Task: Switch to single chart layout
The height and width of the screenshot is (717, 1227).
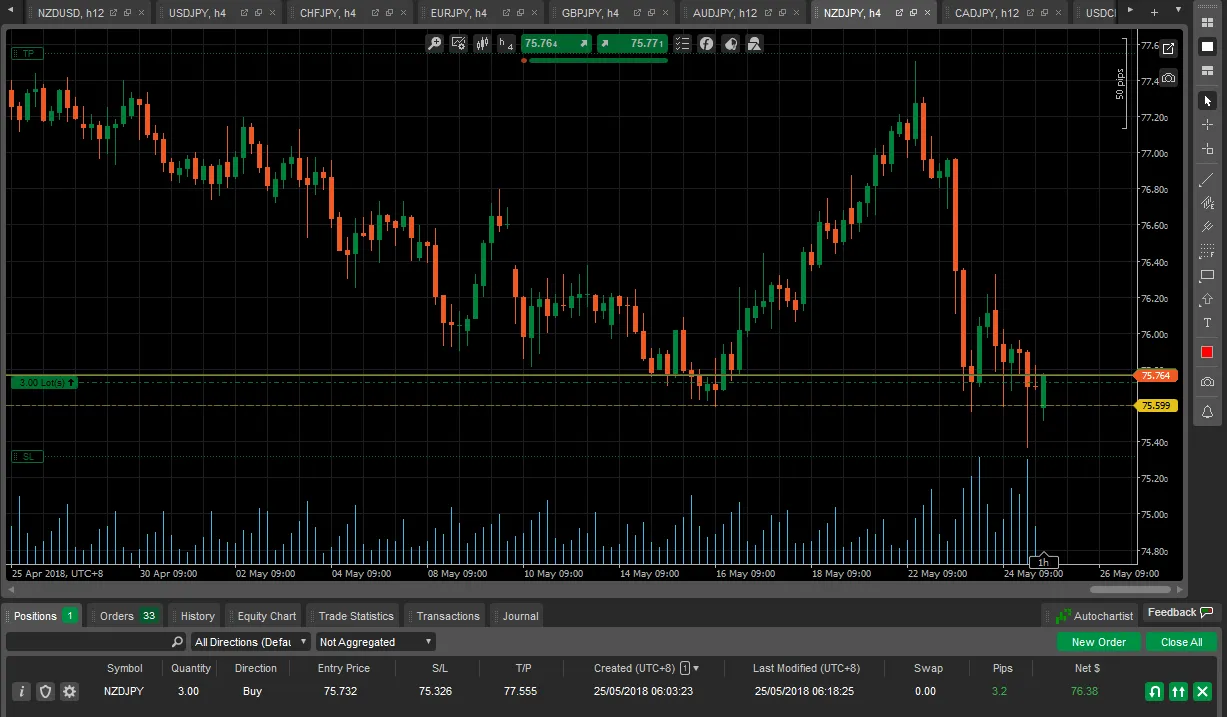Action: click(x=1207, y=44)
